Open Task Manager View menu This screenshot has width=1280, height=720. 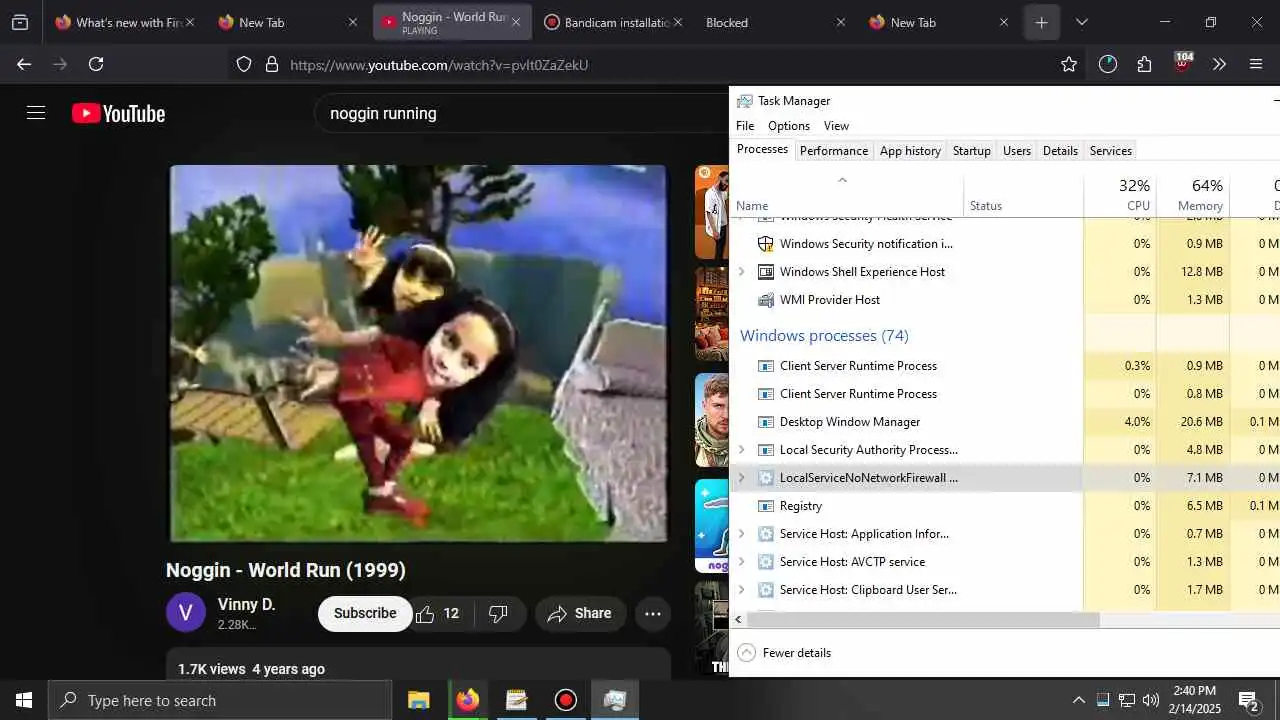[836, 126]
